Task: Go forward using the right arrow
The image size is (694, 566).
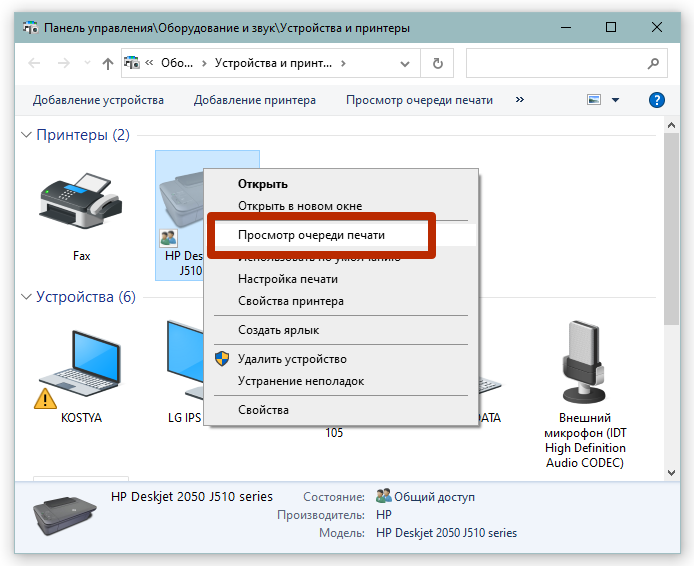Action: click(x=64, y=63)
